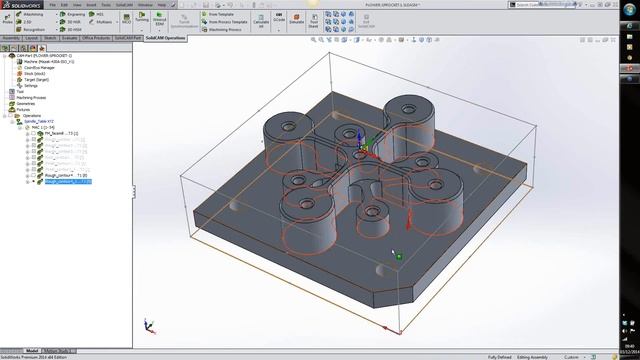The height and width of the screenshot is (360, 640).
Task: Click the panel splitter collapse handle
Action: tap(133, 191)
